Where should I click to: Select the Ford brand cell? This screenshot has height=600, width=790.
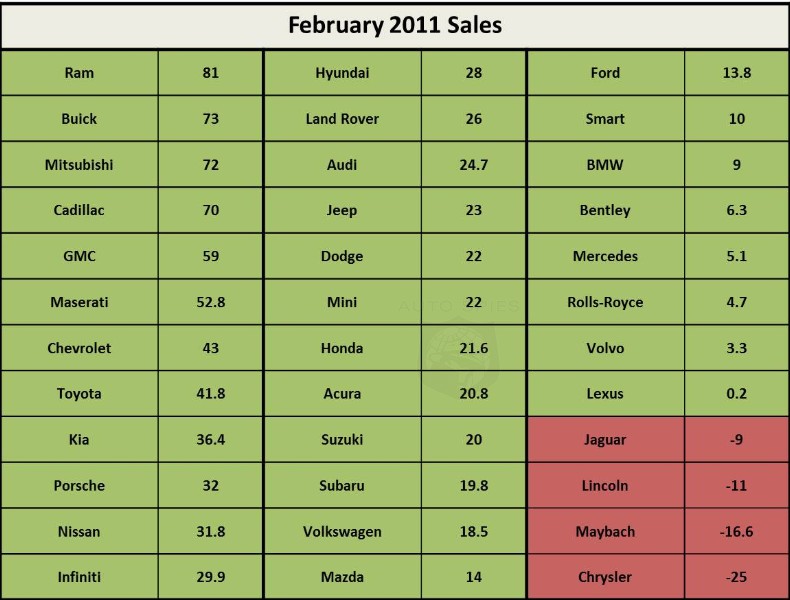pyautogui.click(x=605, y=73)
